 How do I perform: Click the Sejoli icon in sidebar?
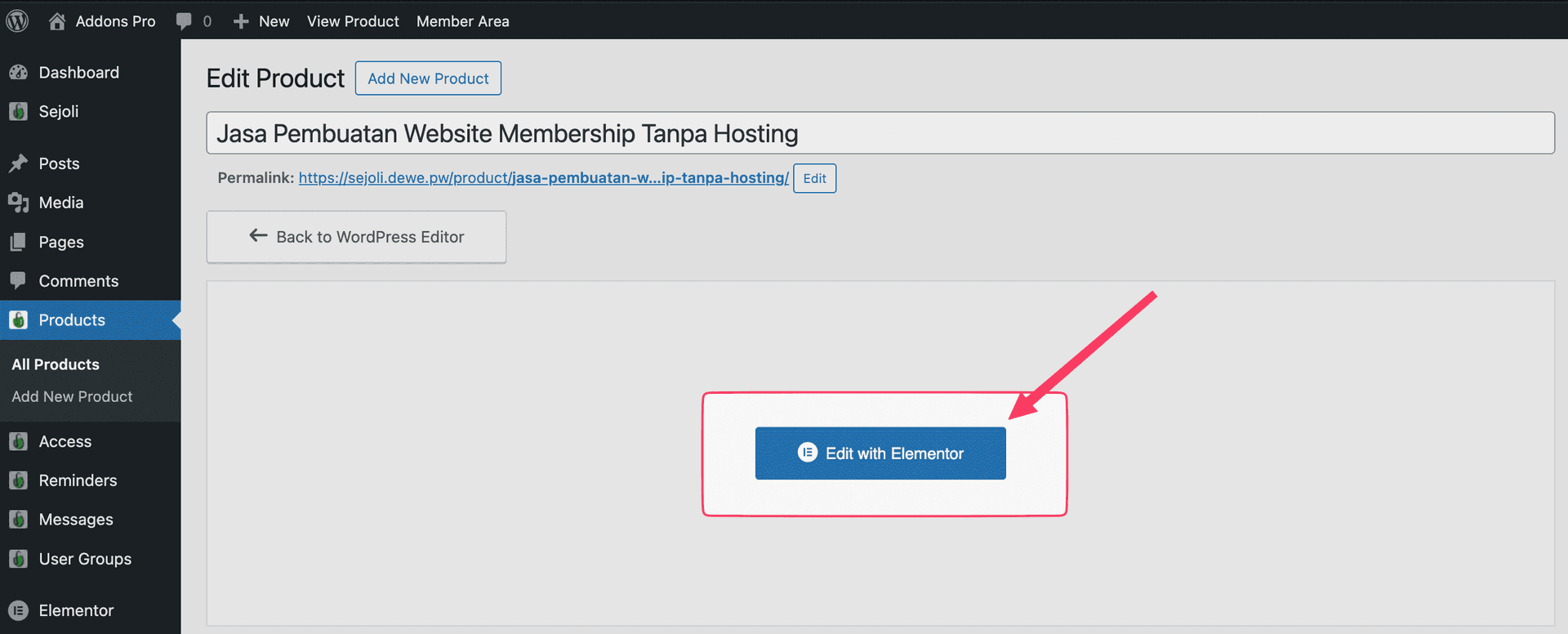click(18, 112)
